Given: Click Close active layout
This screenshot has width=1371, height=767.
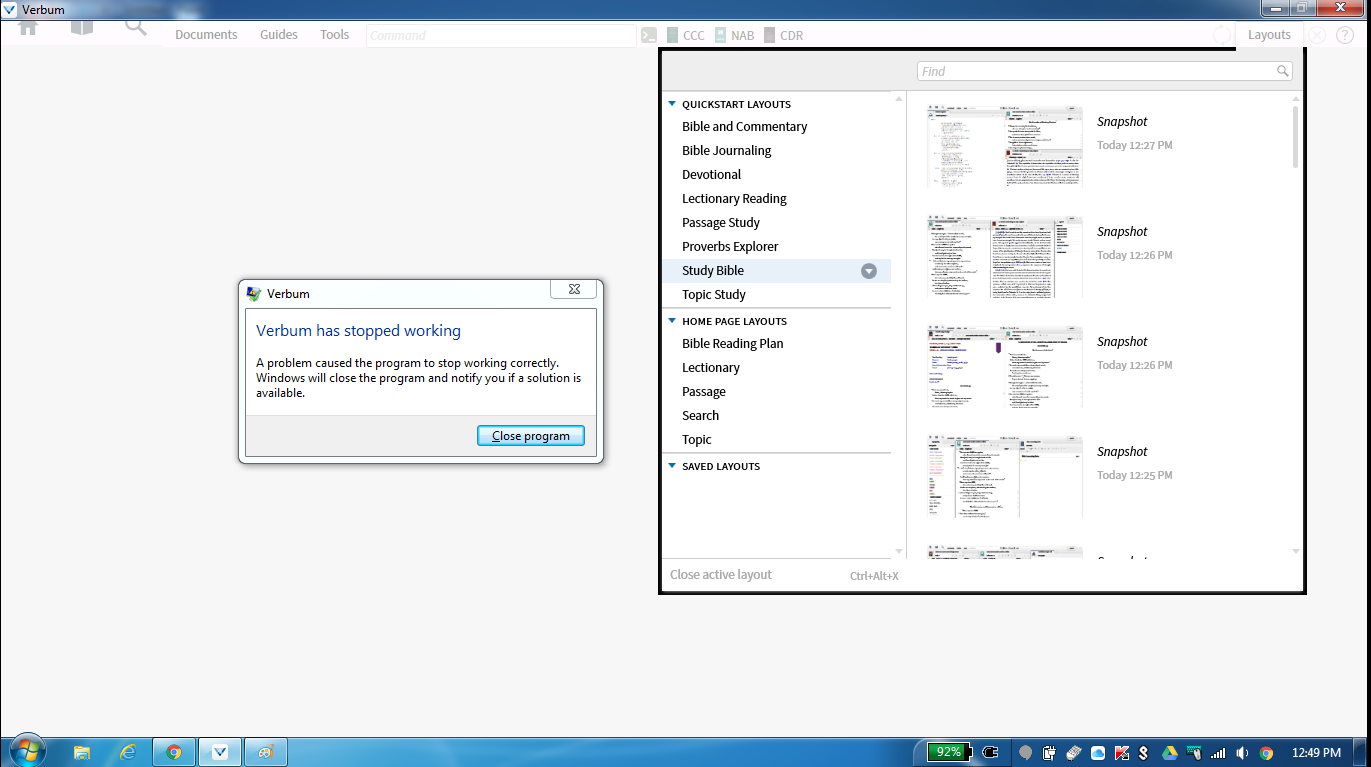Looking at the screenshot, I should pos(721,575).
